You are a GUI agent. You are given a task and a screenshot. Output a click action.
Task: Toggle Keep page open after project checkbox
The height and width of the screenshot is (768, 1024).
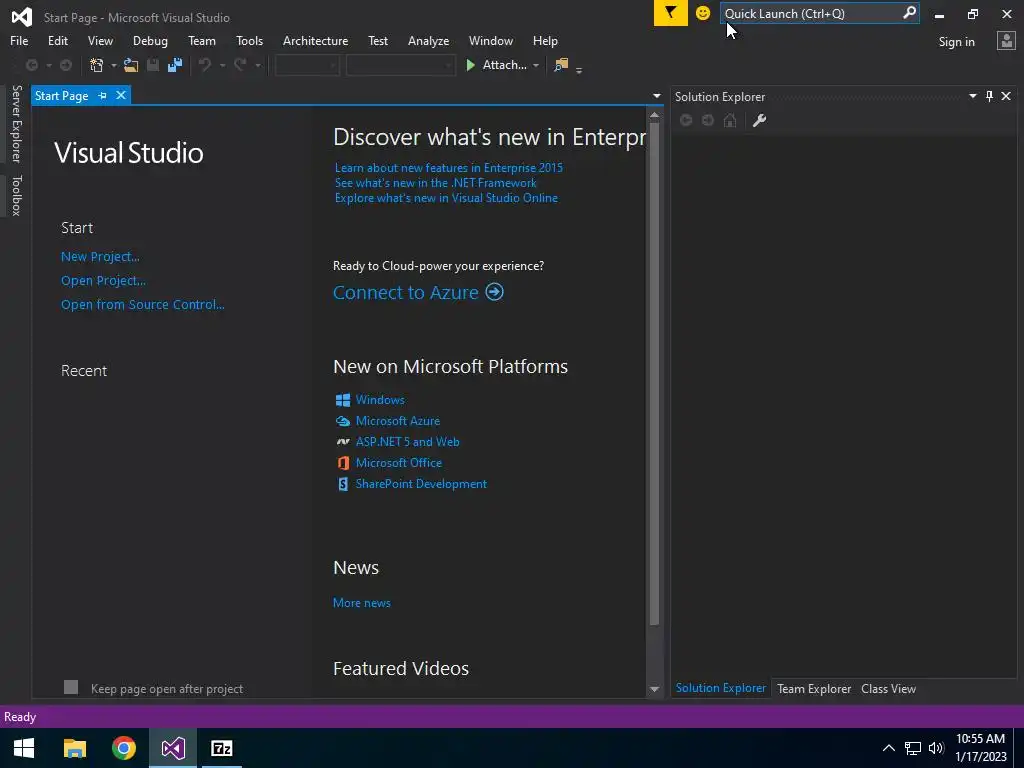click(x=71, y=687)
